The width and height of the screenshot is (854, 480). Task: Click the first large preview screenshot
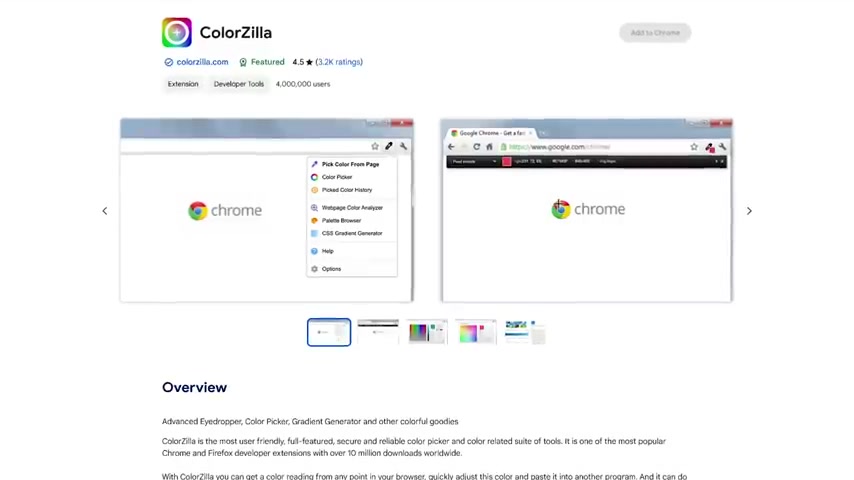[267, 210]
